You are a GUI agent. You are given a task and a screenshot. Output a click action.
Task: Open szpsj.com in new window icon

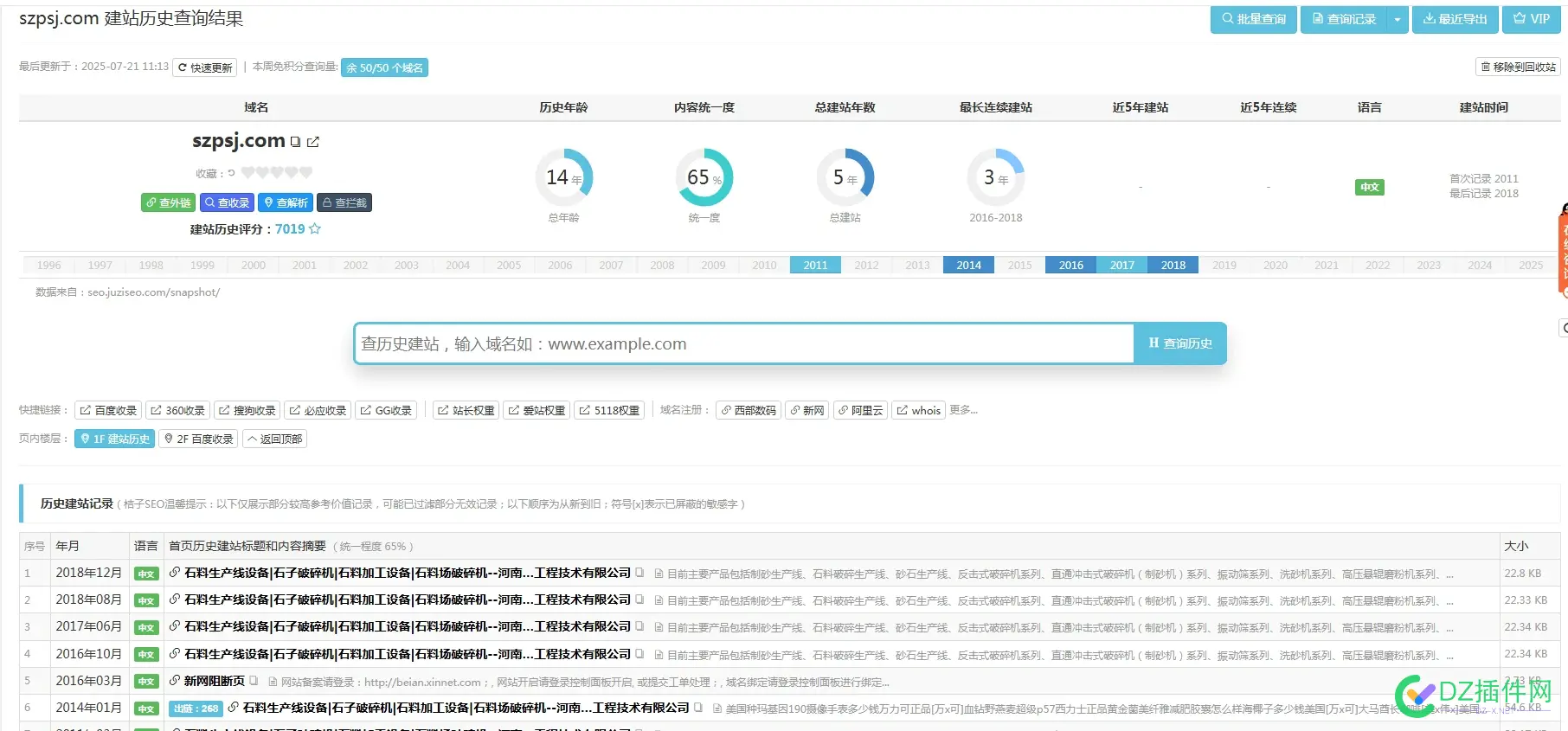click(313, 142)
